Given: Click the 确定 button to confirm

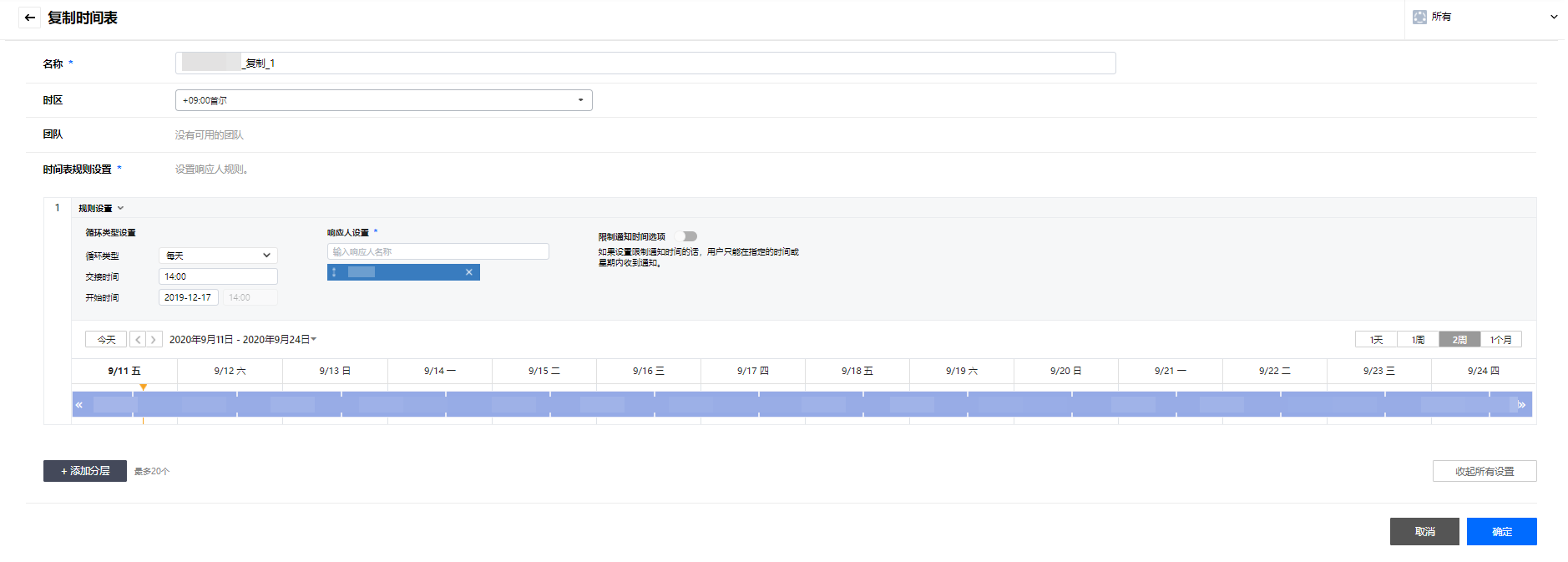Looking at the screenshot, I should coord(1501,532).
